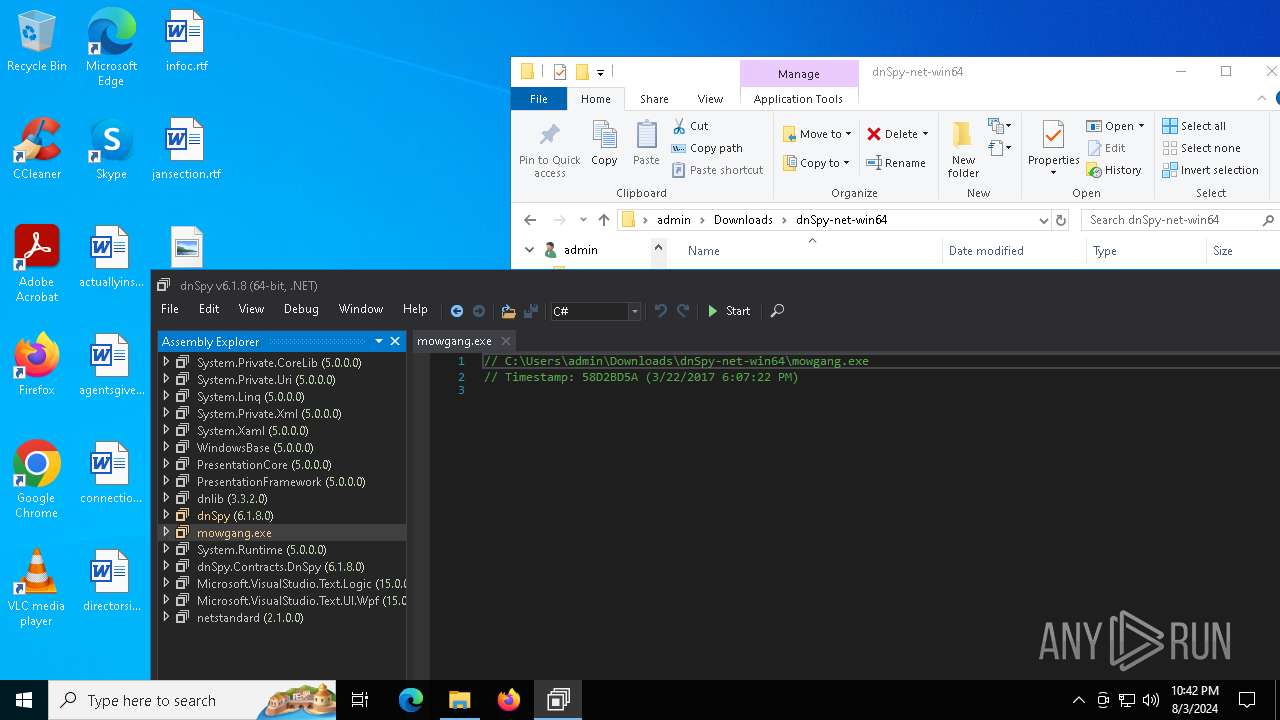1280x720 pixels.
Task: Click Copy path in Explorer ribbon
Action: pos(707,148)
